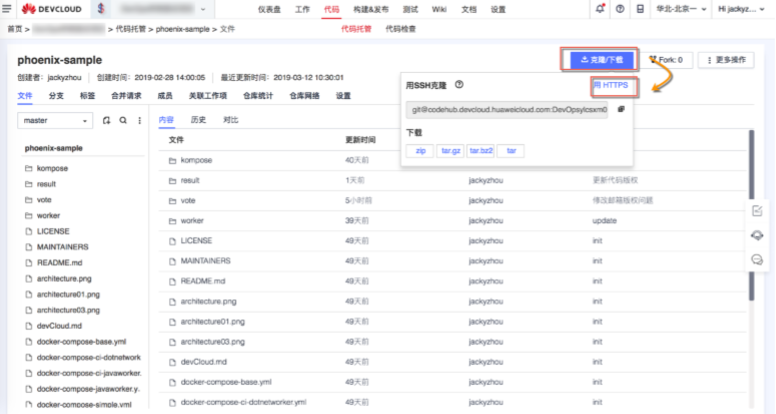This screenshot has width=776, height=414.
Task: Click the DevCloud logo
Action: pos(51,9)
